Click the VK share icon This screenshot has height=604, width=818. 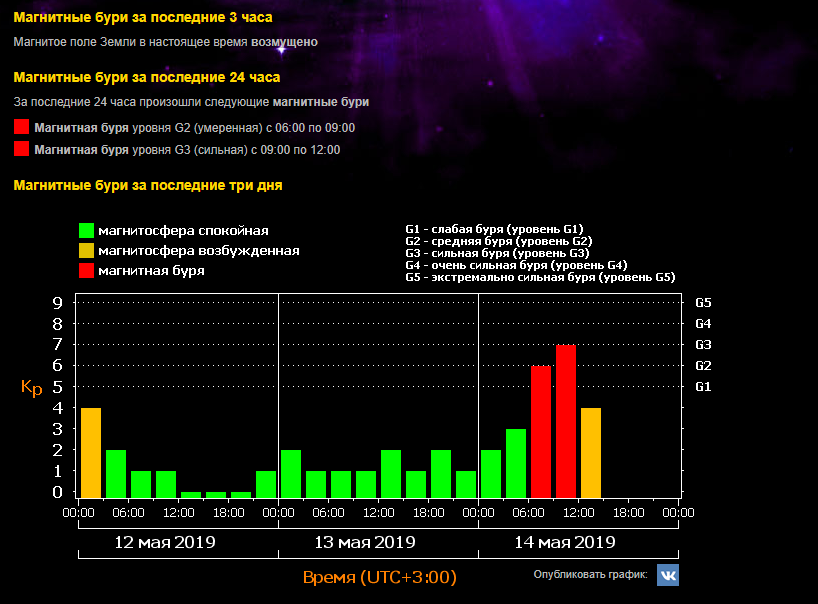tap(667, 575)
